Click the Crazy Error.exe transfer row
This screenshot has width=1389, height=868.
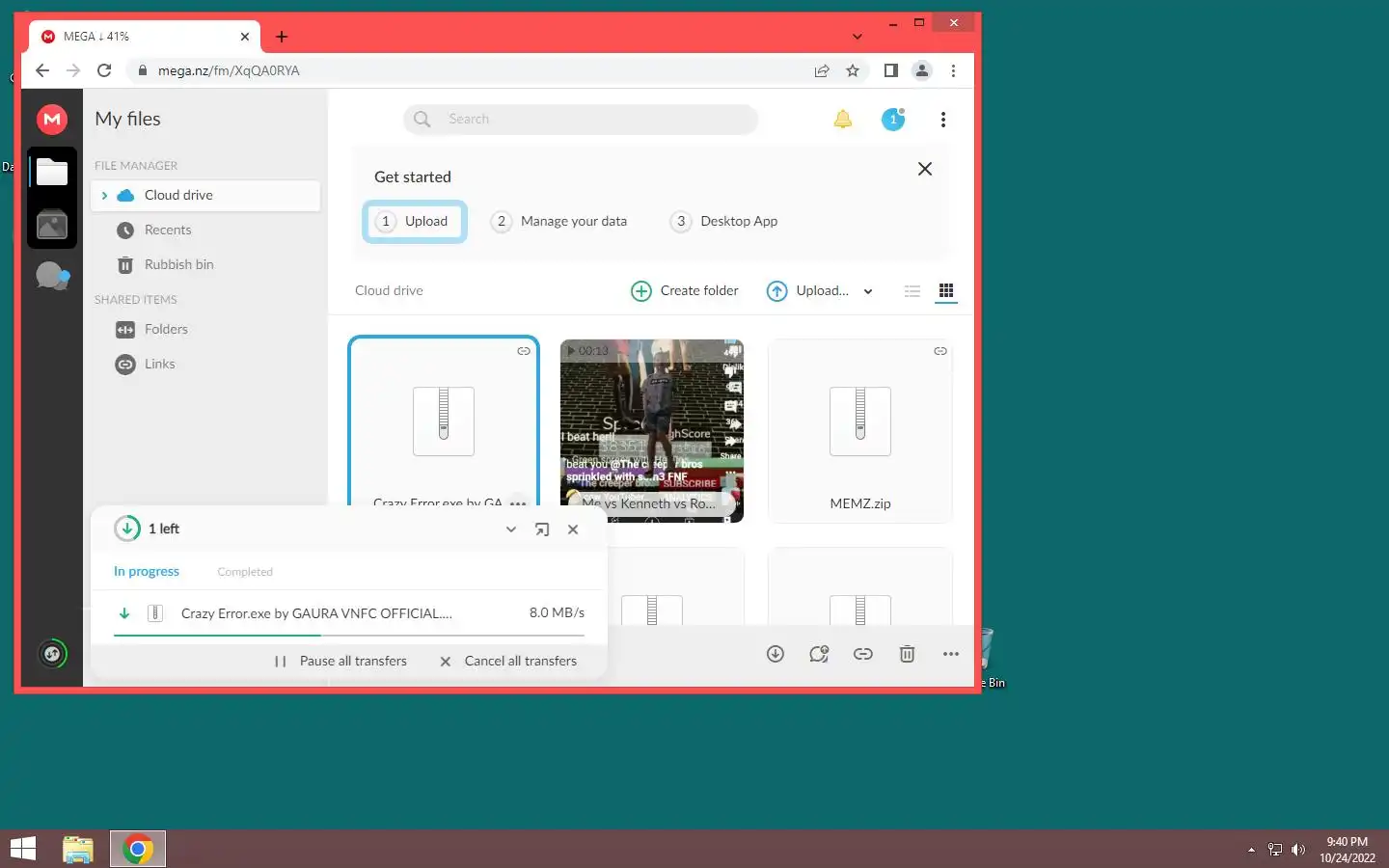349,613
